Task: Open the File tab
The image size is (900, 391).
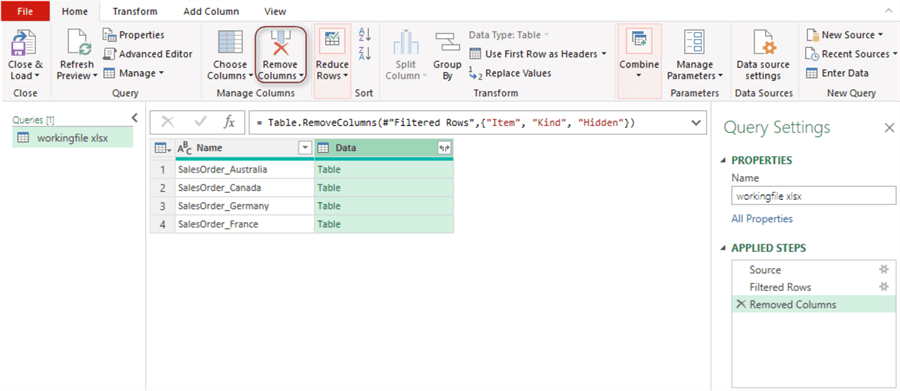Action: (x=25, y=11)
